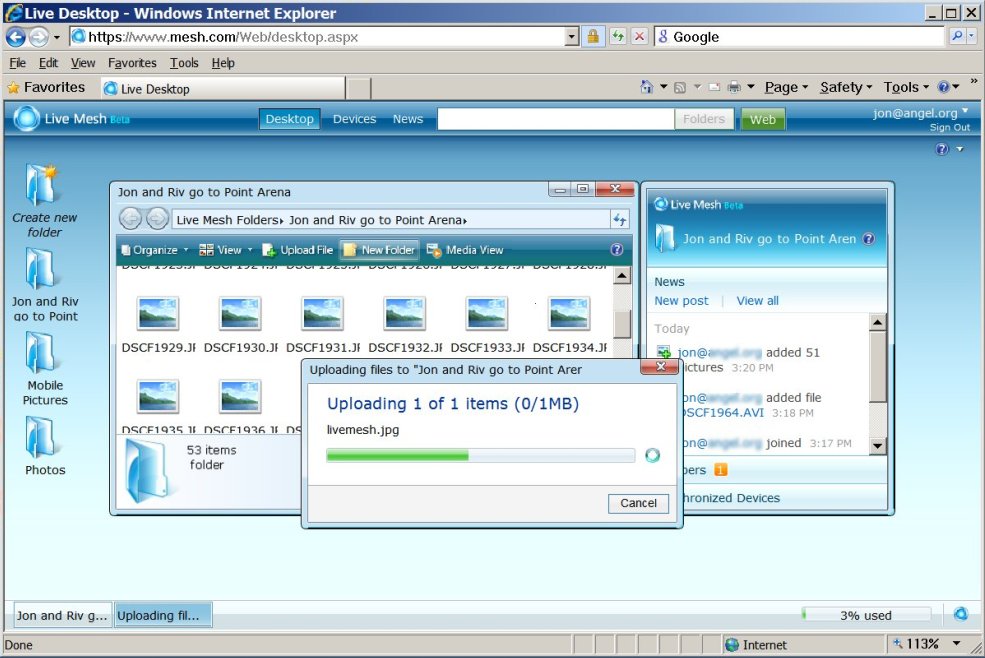
Task: Select the Desktop tab in Live Mesh
Action: point(290,119)
